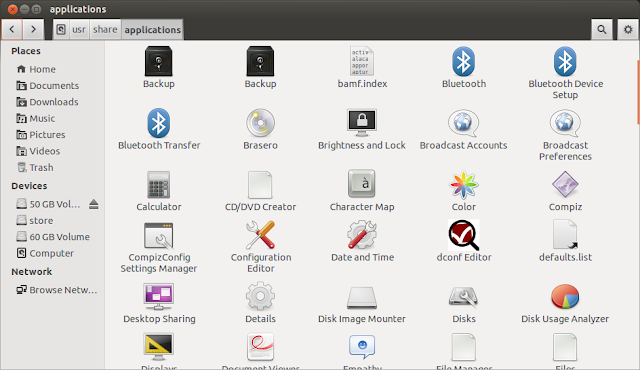640x370 pixels.
Task: Eject the 50 GB Volume
Action: coord(93,204)
